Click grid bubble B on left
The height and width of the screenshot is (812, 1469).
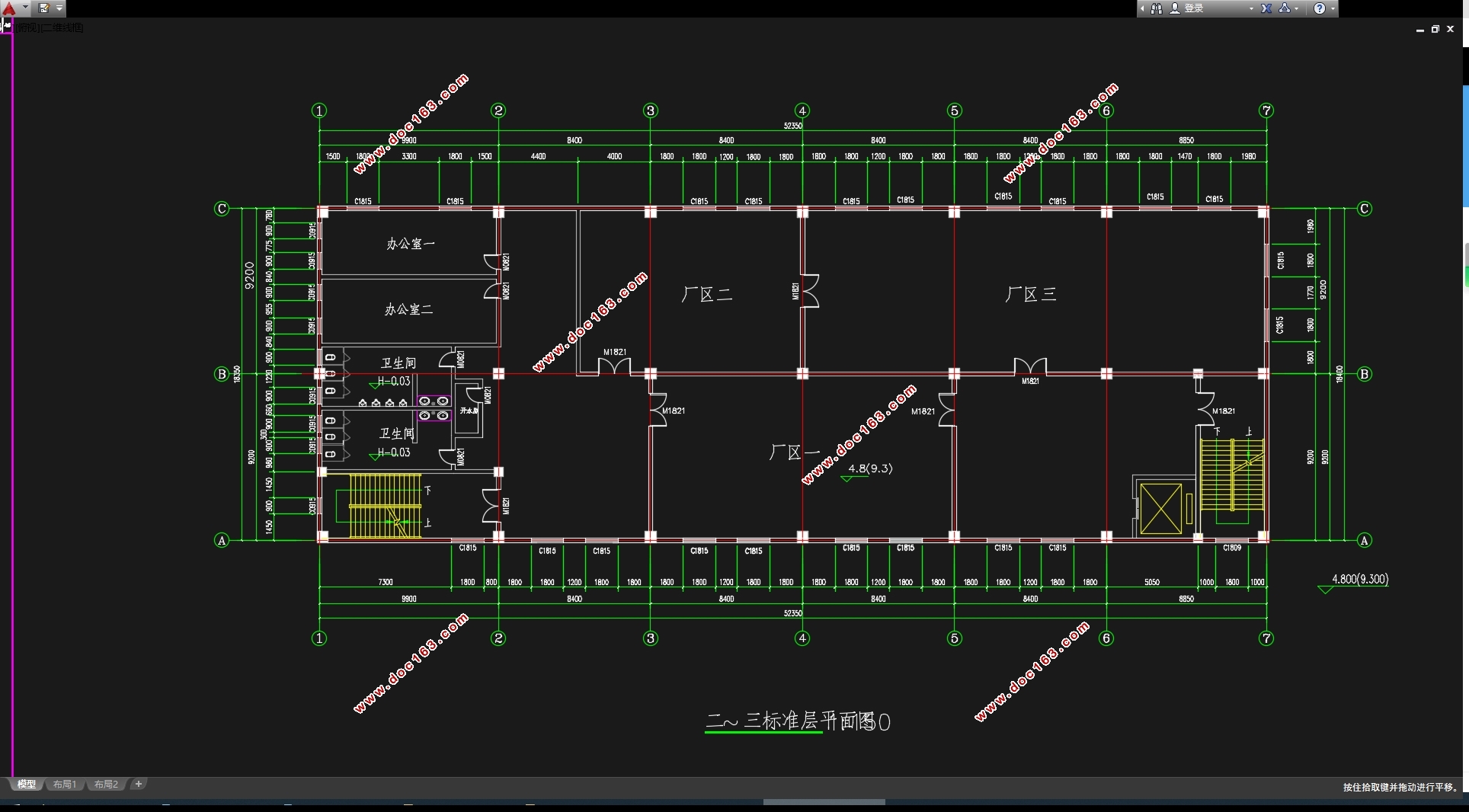coord(222,374)
